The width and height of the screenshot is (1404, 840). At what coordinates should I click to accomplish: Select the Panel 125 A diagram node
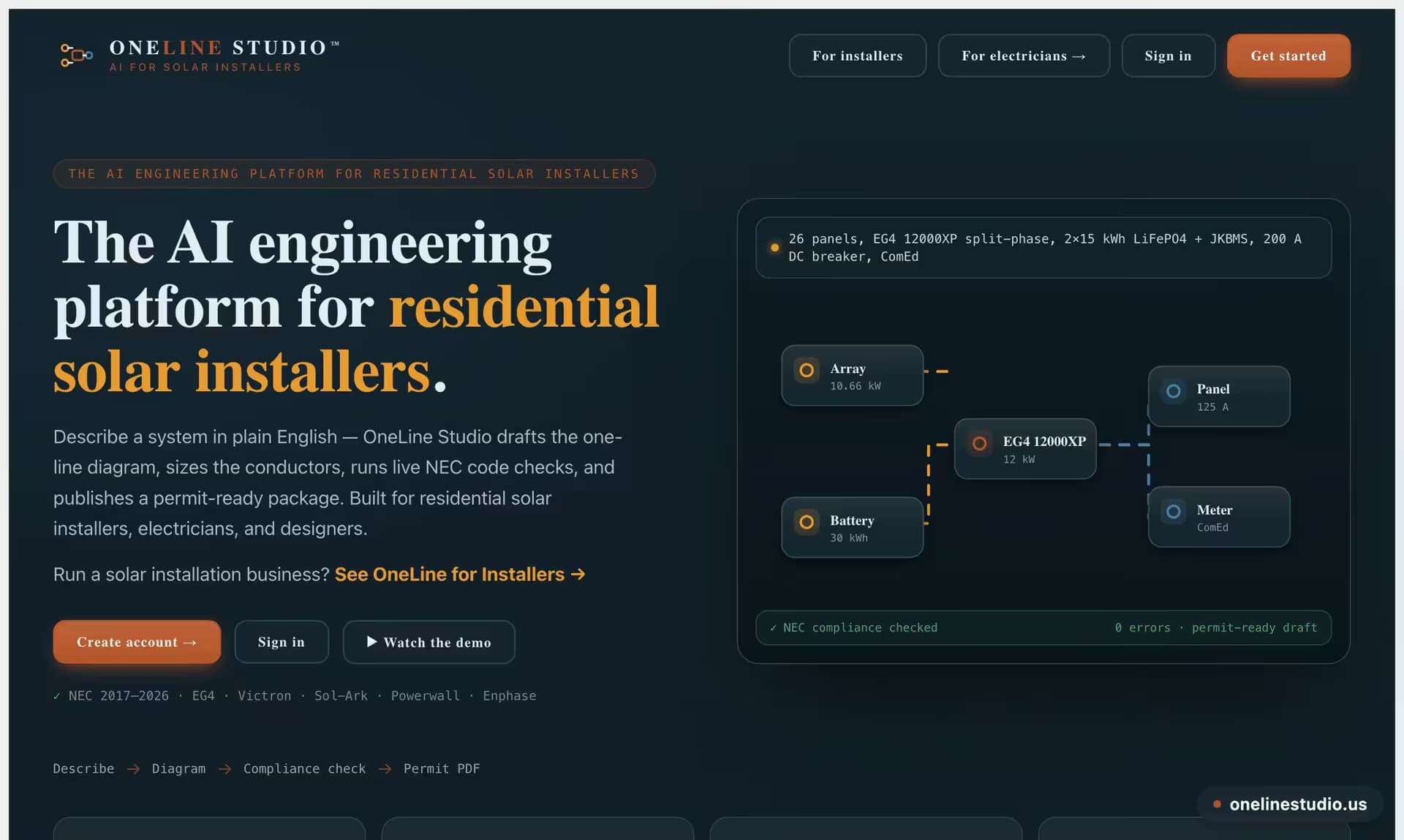click(1219, 396)
